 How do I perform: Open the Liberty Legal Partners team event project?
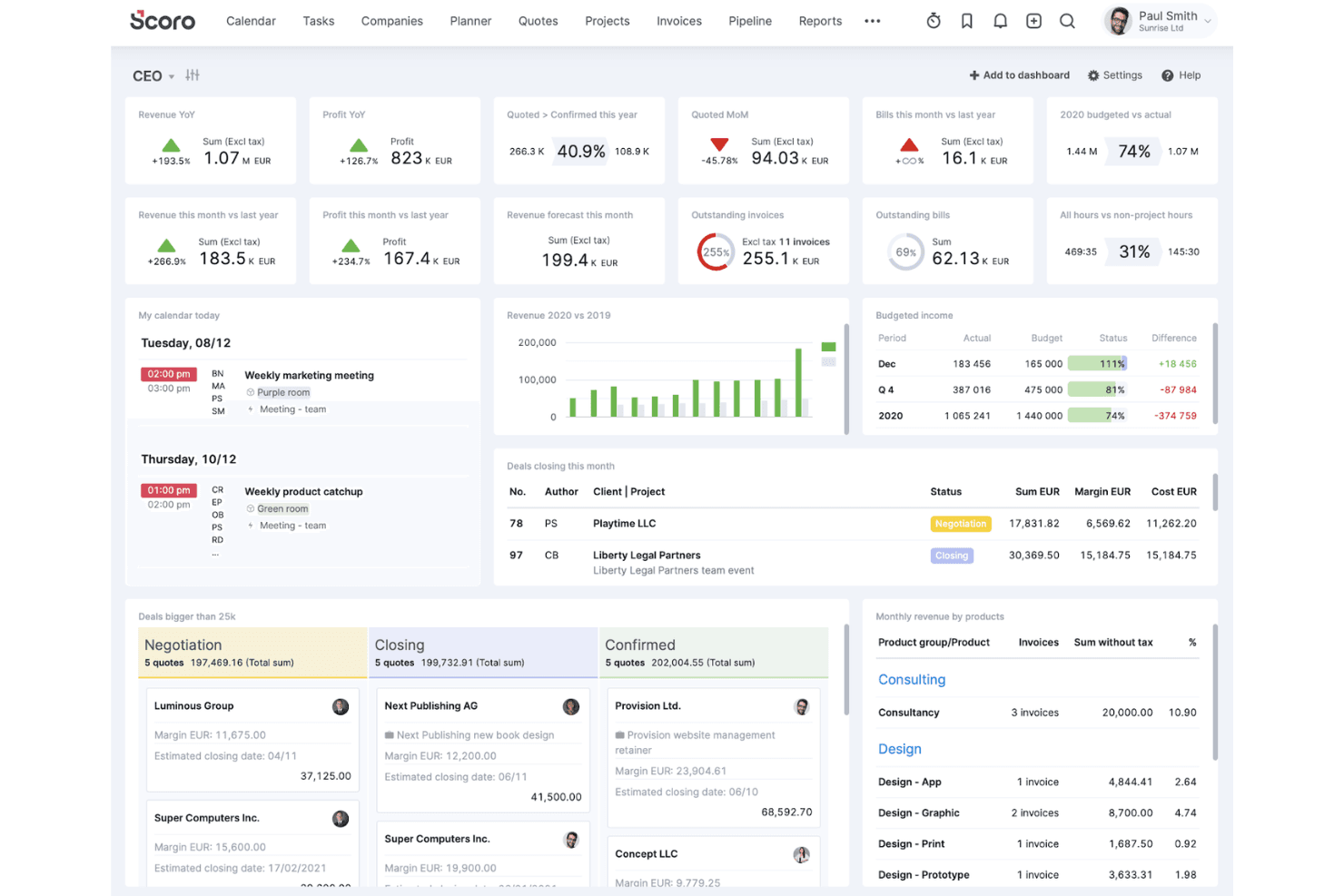(x=673, y=571)
